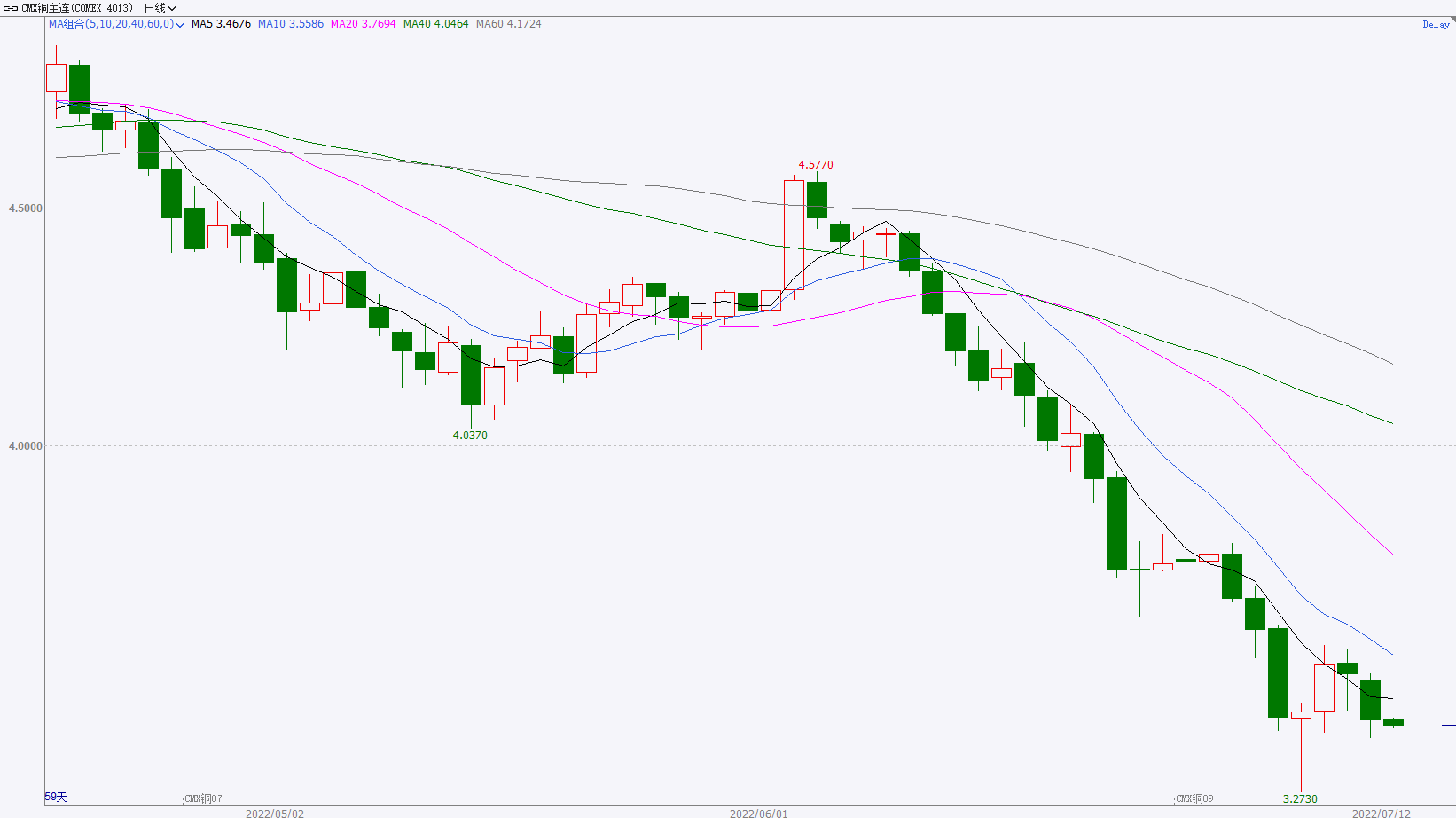Screen dimensions: 1456x818
Task: Click the link icon beside CMX铜主连
Action: [11, 8]
